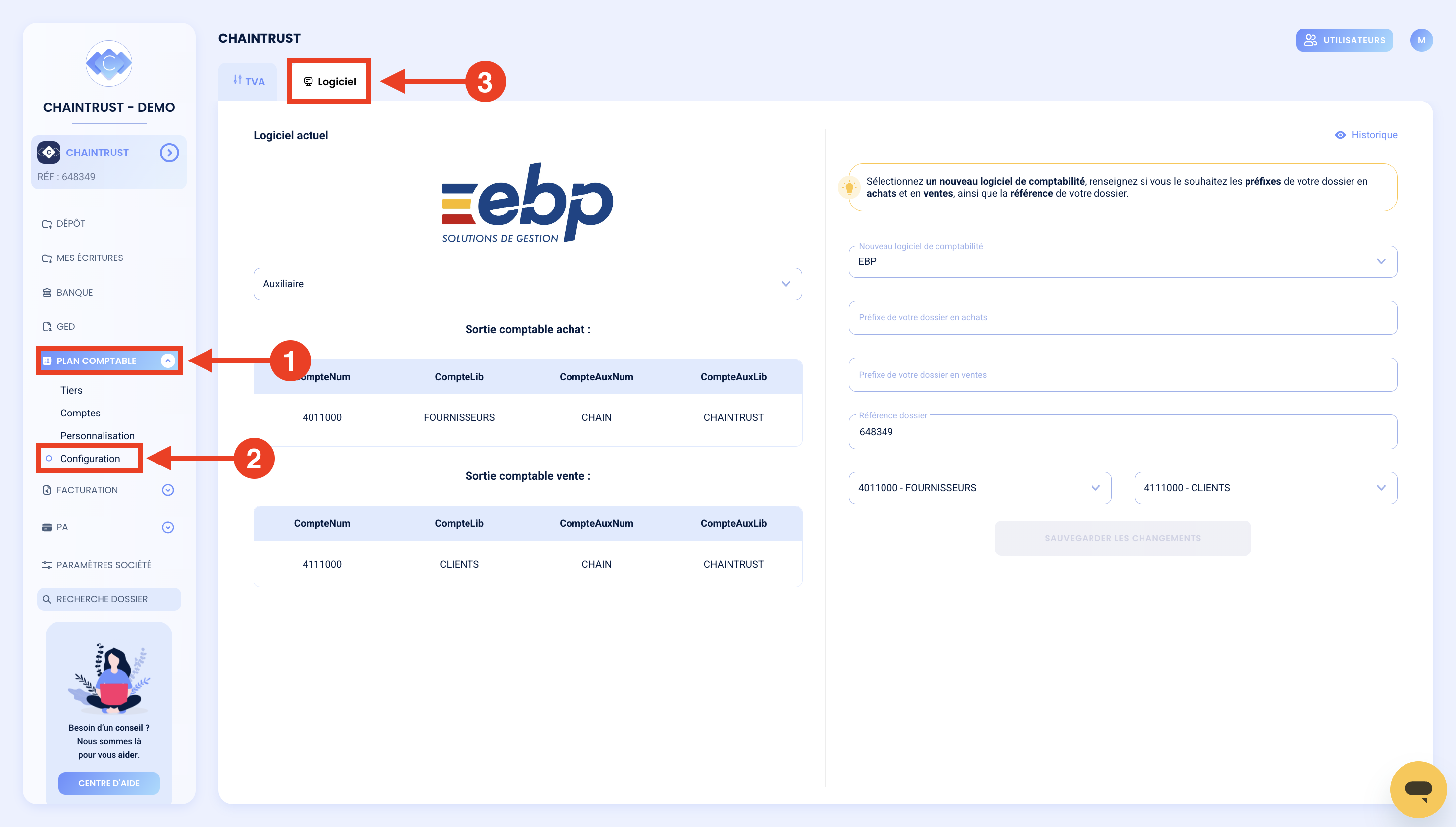Click the FACTURATION invoice icon
The image size is (1456, 827).
coord(47,490)
